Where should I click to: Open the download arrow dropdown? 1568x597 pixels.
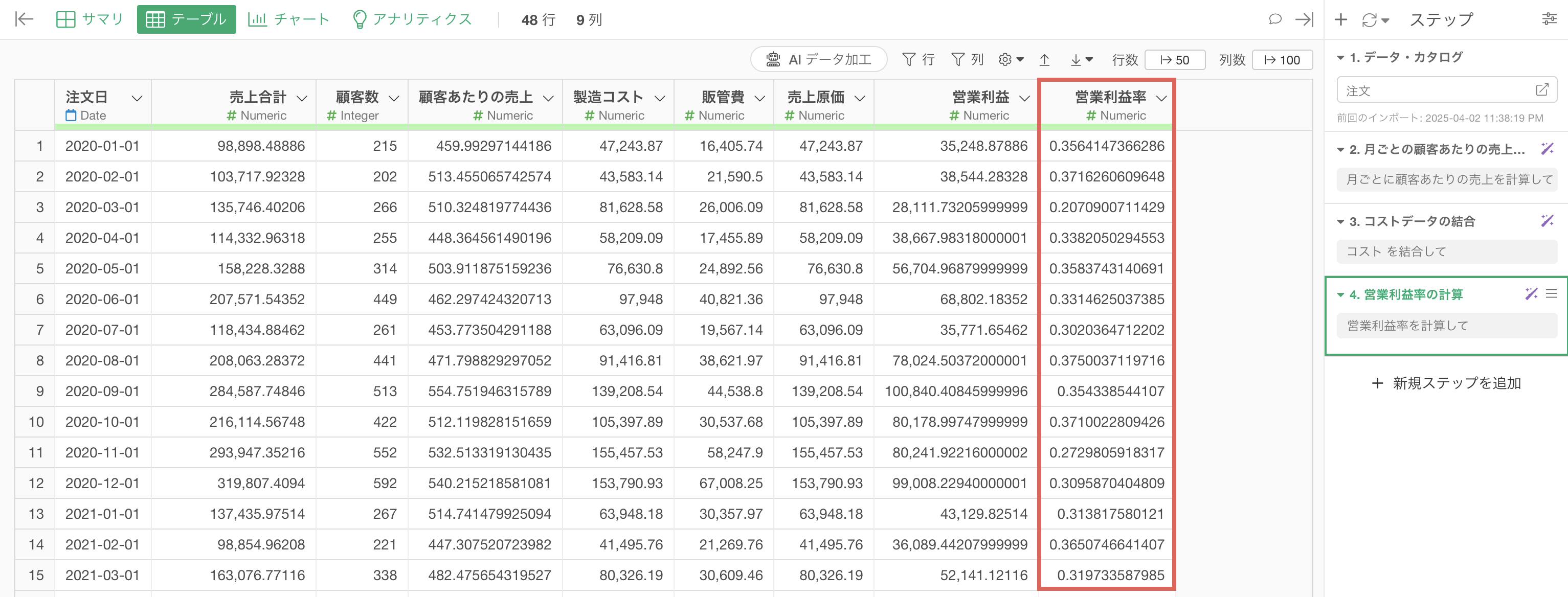(x=1082, y=60)
